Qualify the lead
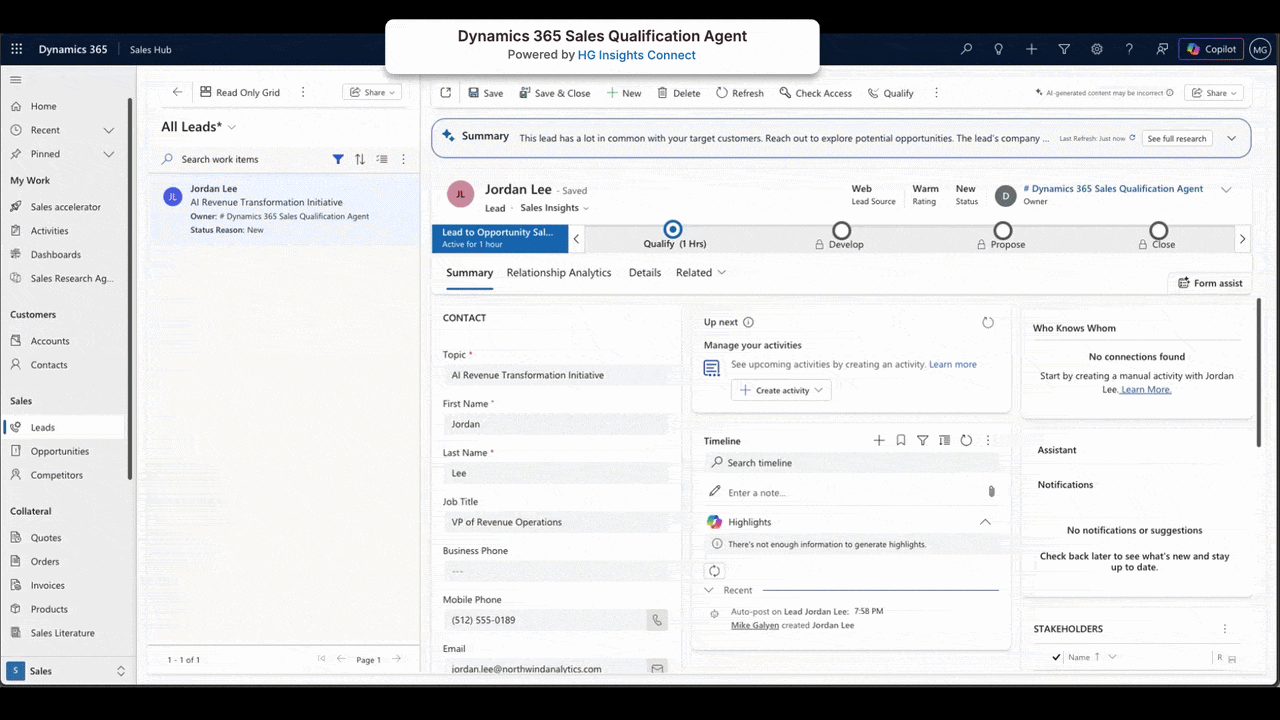 tap(890, 93)
